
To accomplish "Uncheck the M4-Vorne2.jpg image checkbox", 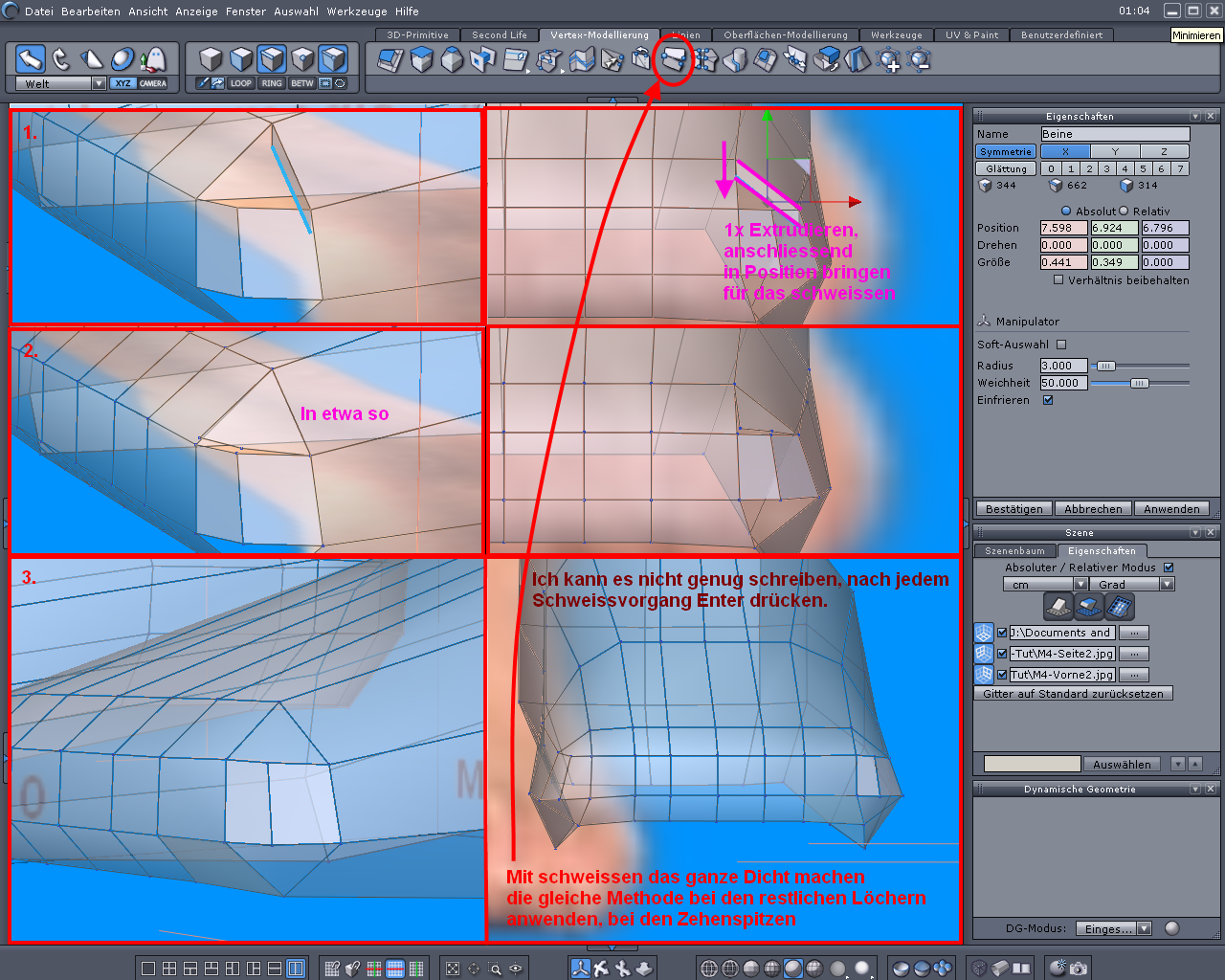I will click(1002, 675).
